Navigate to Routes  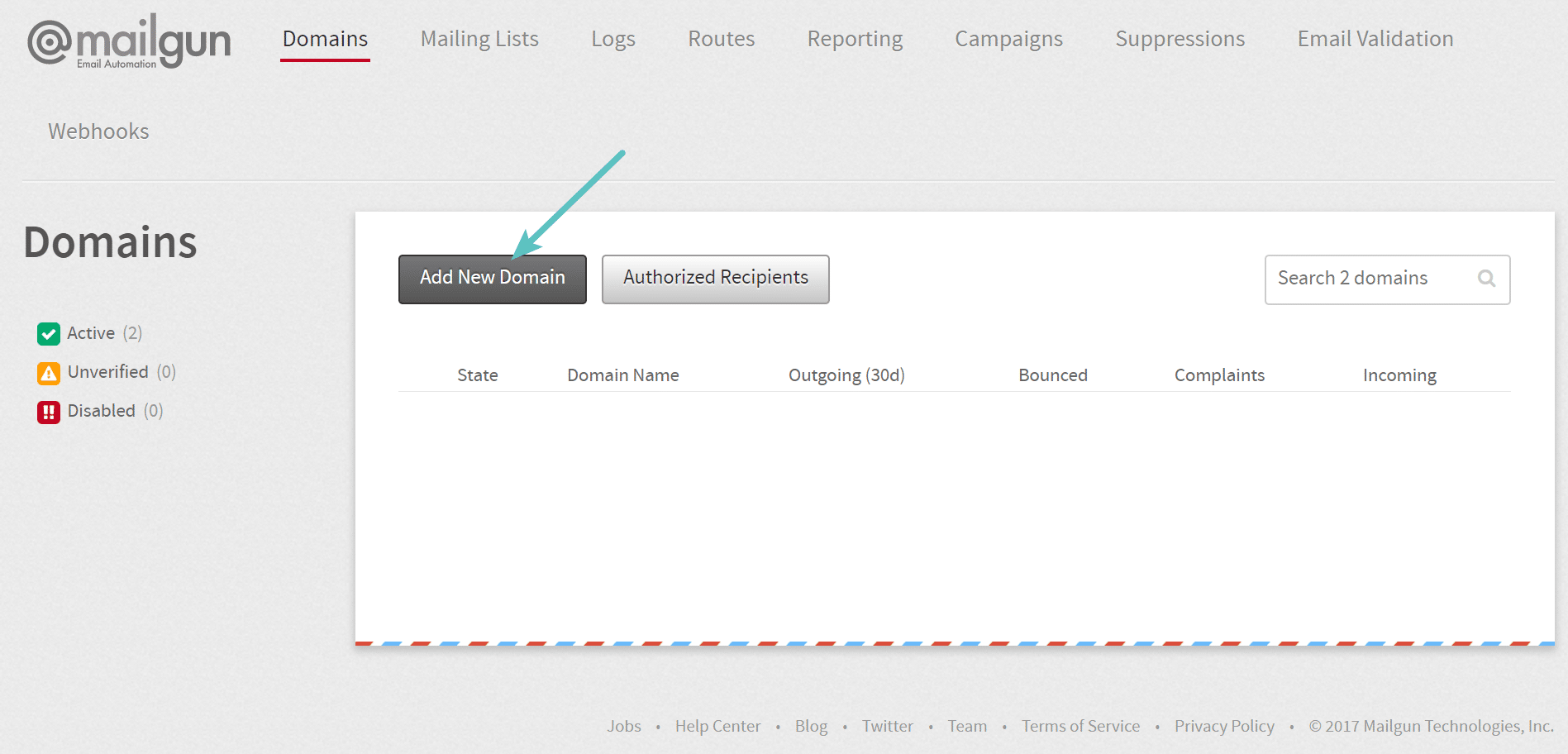(720, 39)
